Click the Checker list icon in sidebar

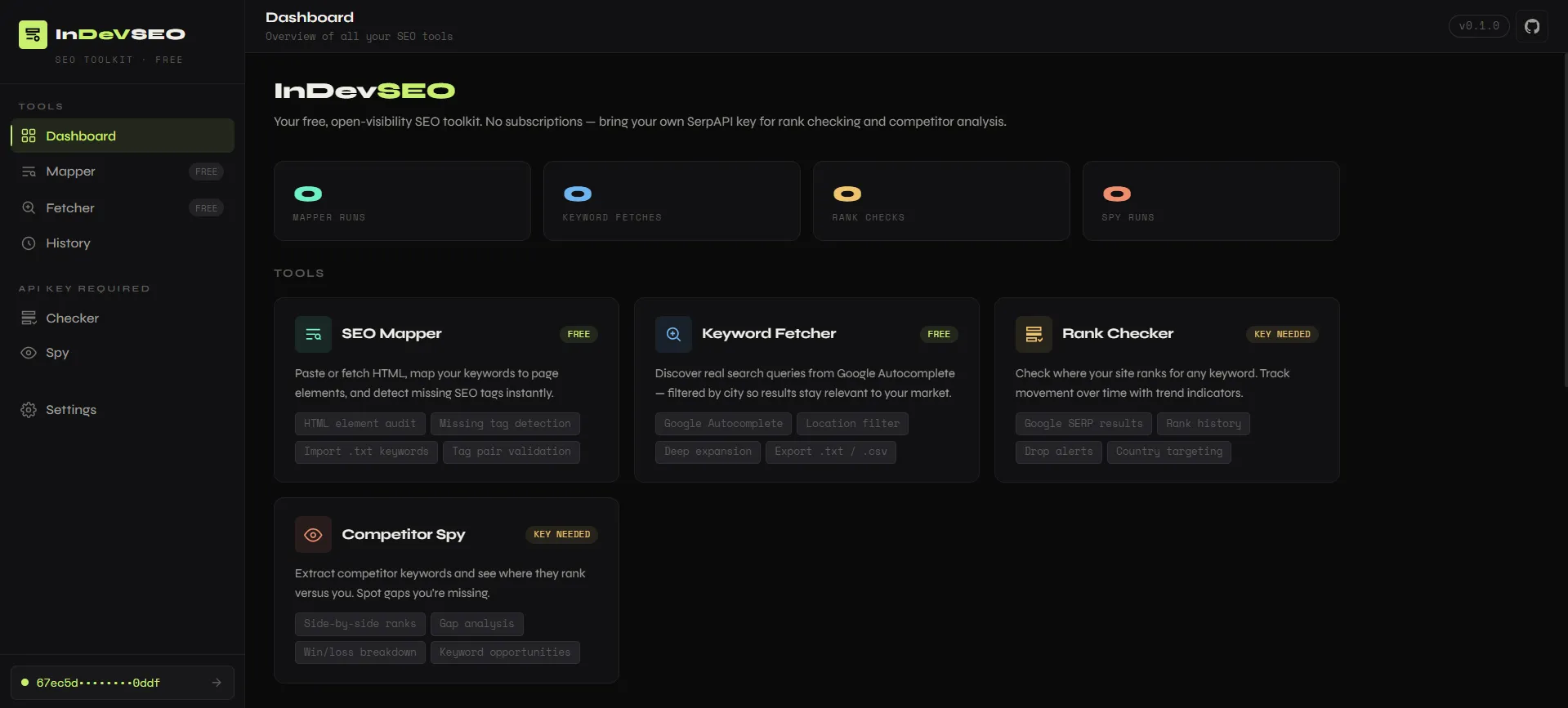point(29,318)
